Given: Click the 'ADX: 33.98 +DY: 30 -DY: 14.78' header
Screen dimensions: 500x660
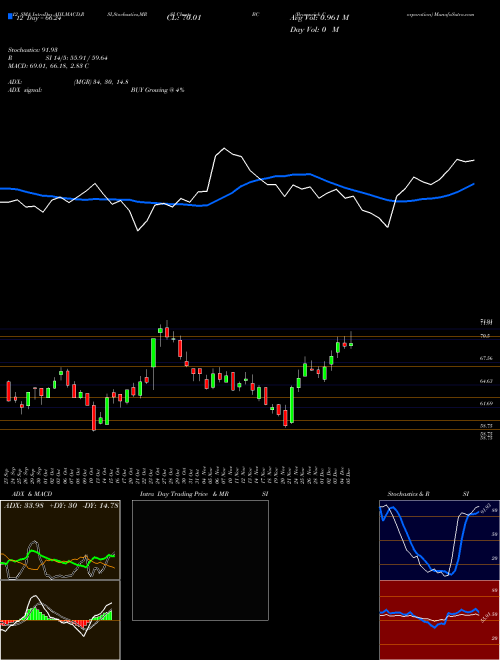Looking at the screenshot, I should click(x=61, y=506).
